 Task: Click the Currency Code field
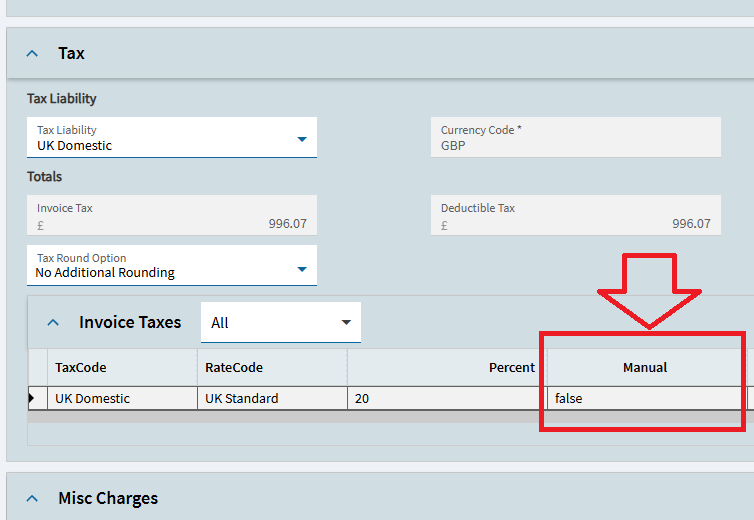tap(576, 137)
